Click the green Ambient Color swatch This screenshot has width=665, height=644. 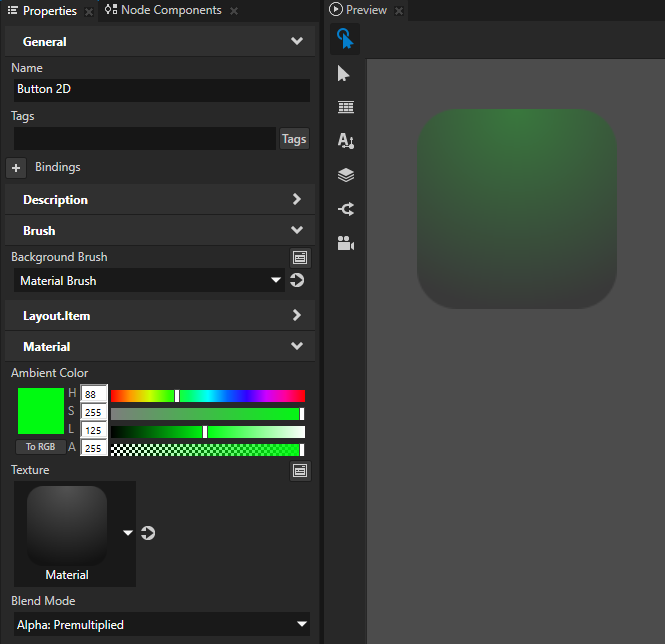40,411
